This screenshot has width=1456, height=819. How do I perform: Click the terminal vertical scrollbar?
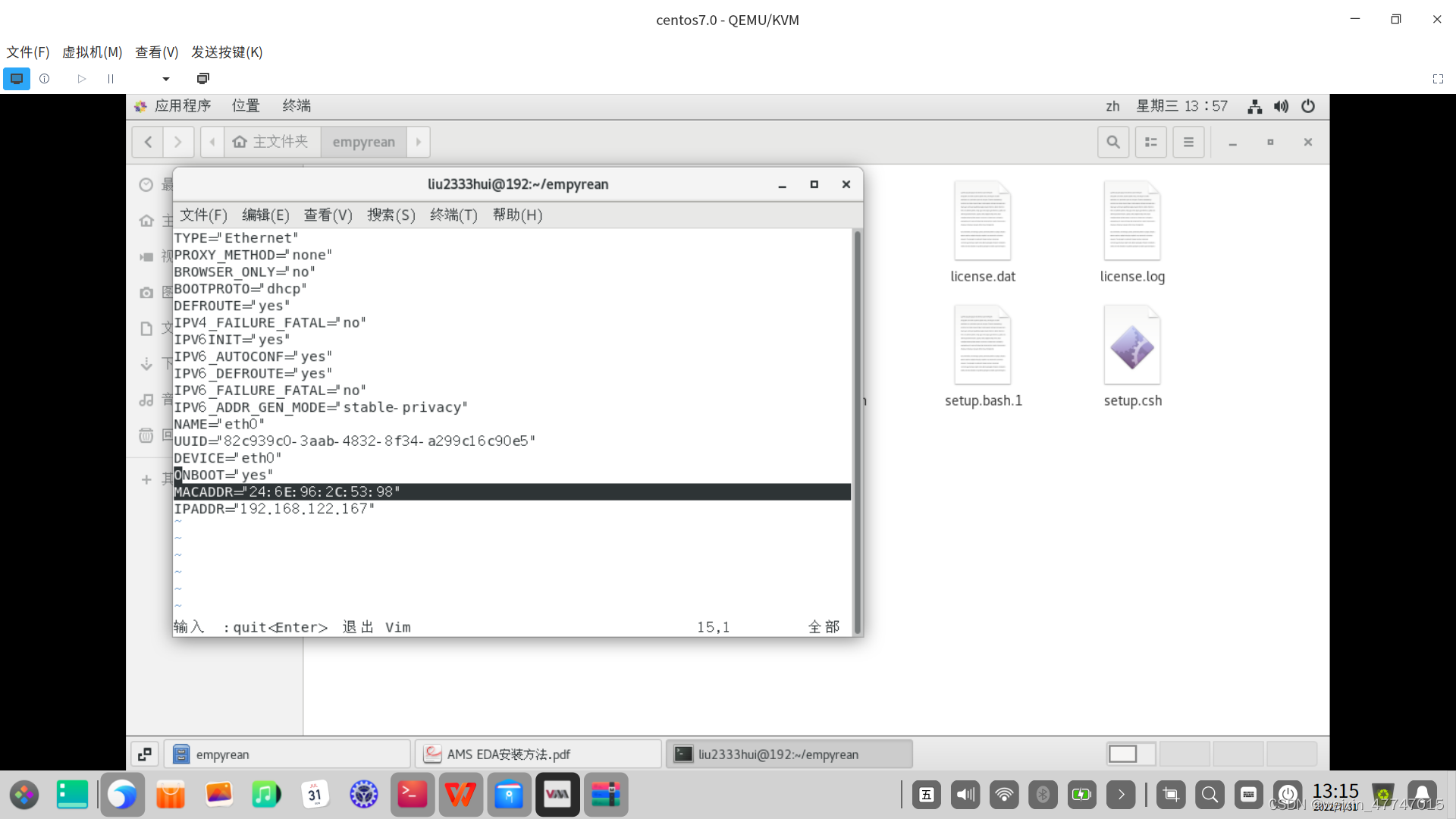pos(858,432)
